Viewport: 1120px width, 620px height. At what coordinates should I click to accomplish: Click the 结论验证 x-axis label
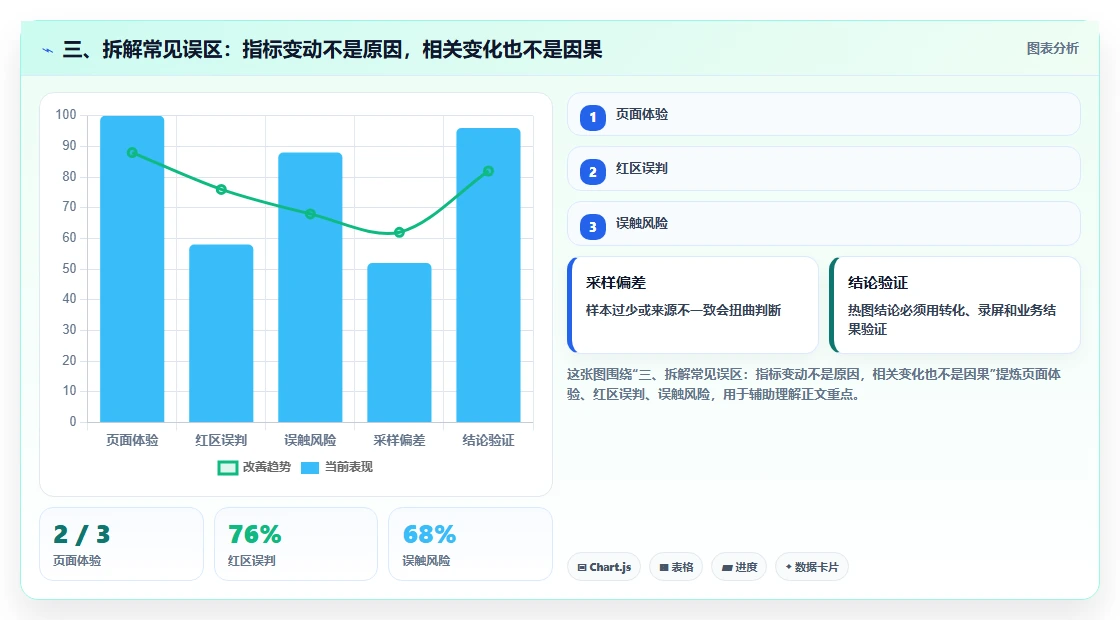(x=489, y=440)
